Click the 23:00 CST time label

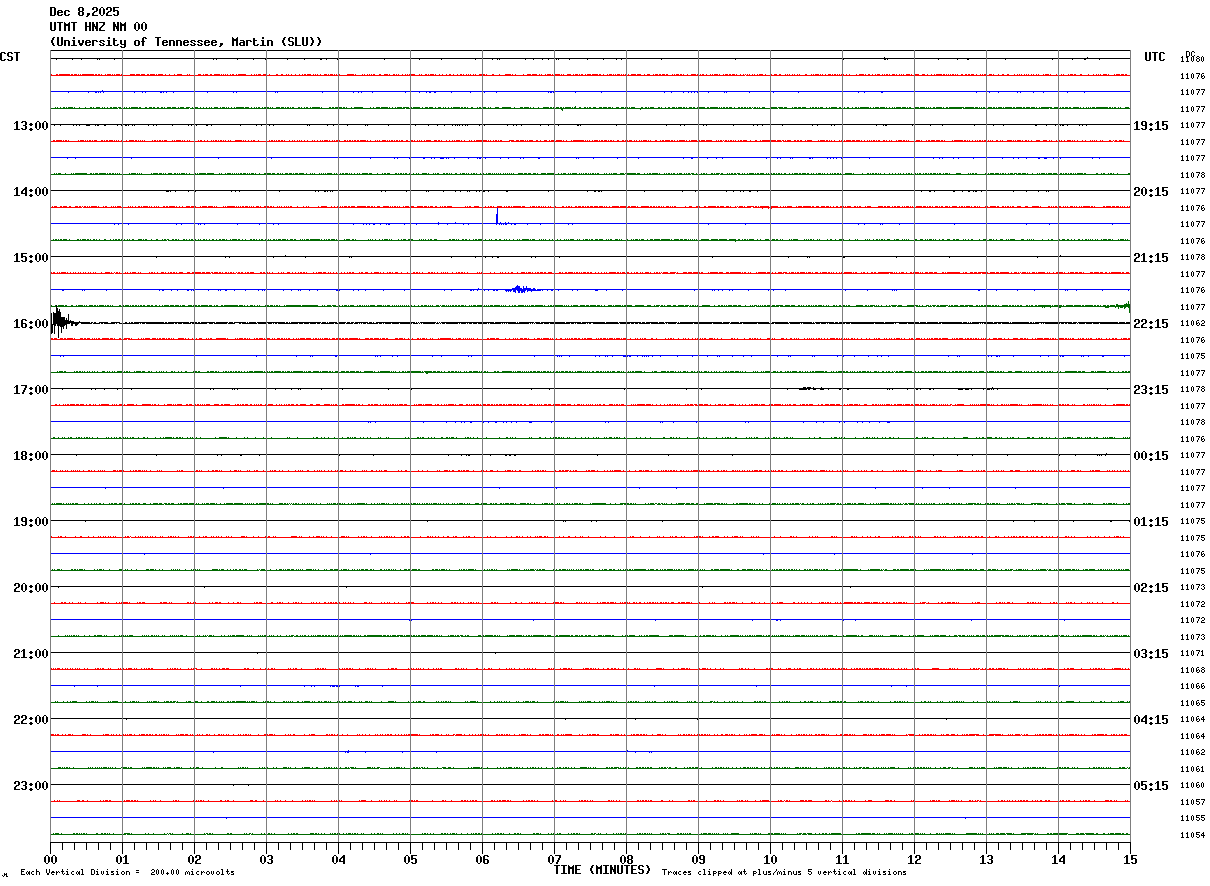31,786
